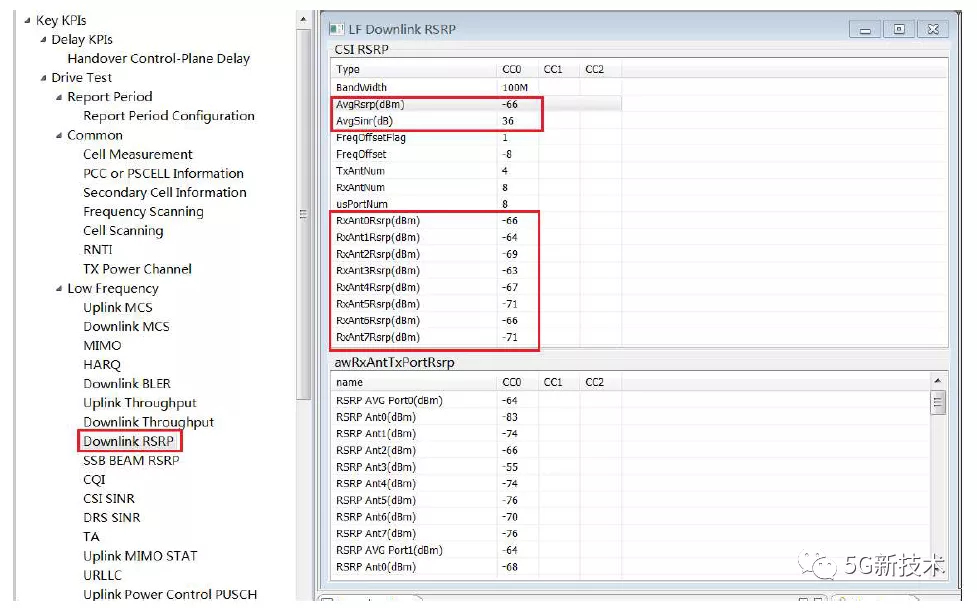Click the 100M bandwidth value cell
This screenshot has width=977, height=608.
pyautogui.click(x=517, y=87)
